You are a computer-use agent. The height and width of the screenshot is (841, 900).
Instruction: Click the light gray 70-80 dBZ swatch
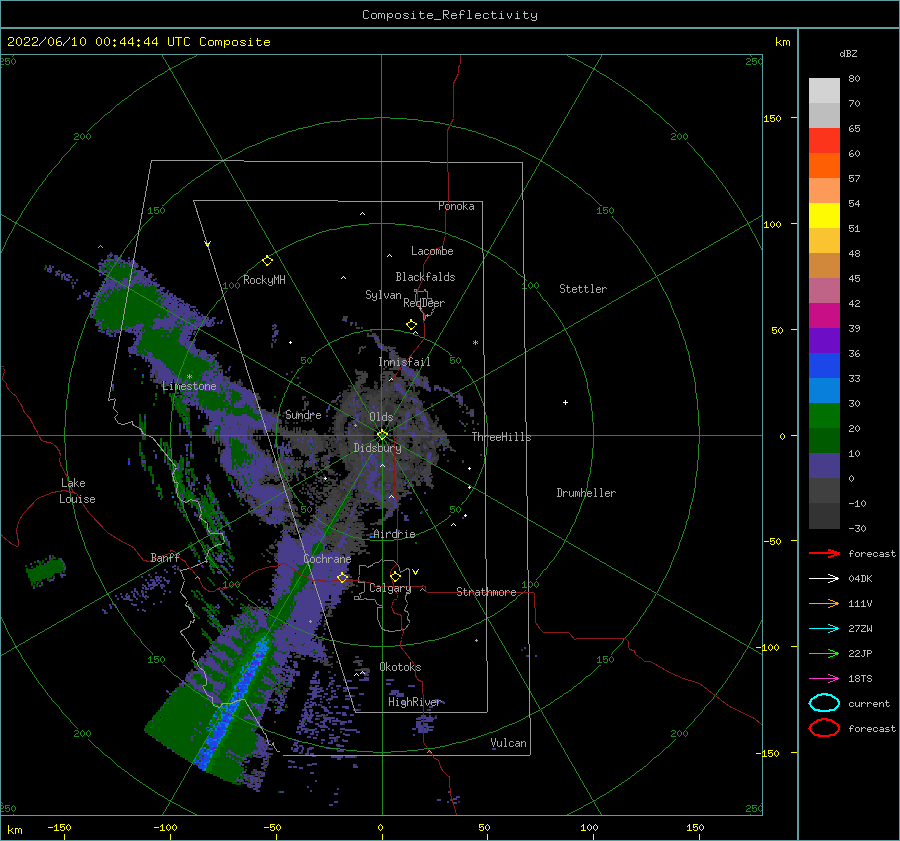click(x=824, y=91)
